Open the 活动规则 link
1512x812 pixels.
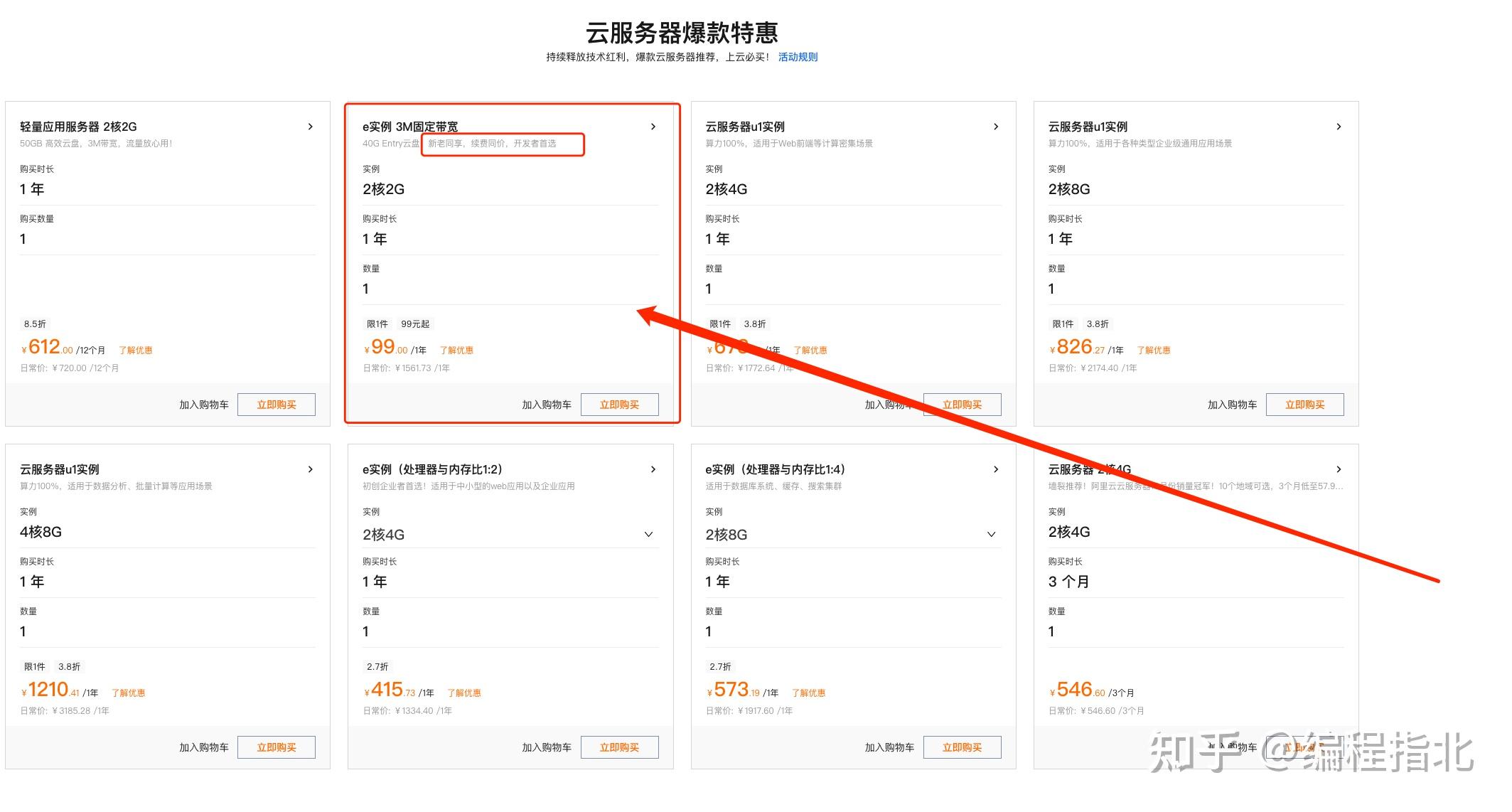(x=798, y=57)
